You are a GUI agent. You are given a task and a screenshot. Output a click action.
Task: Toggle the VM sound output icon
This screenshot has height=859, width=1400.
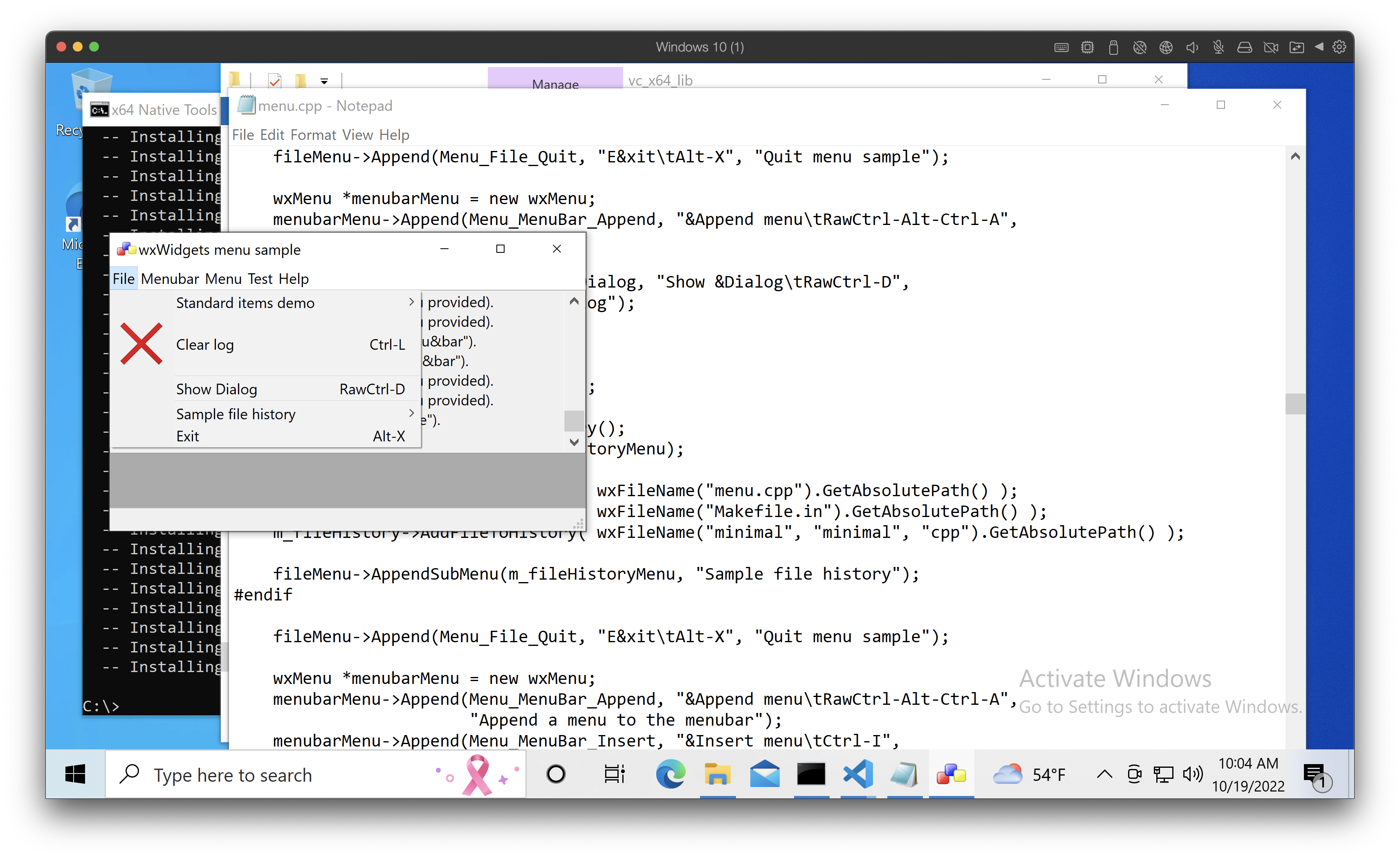(1192, 47)
